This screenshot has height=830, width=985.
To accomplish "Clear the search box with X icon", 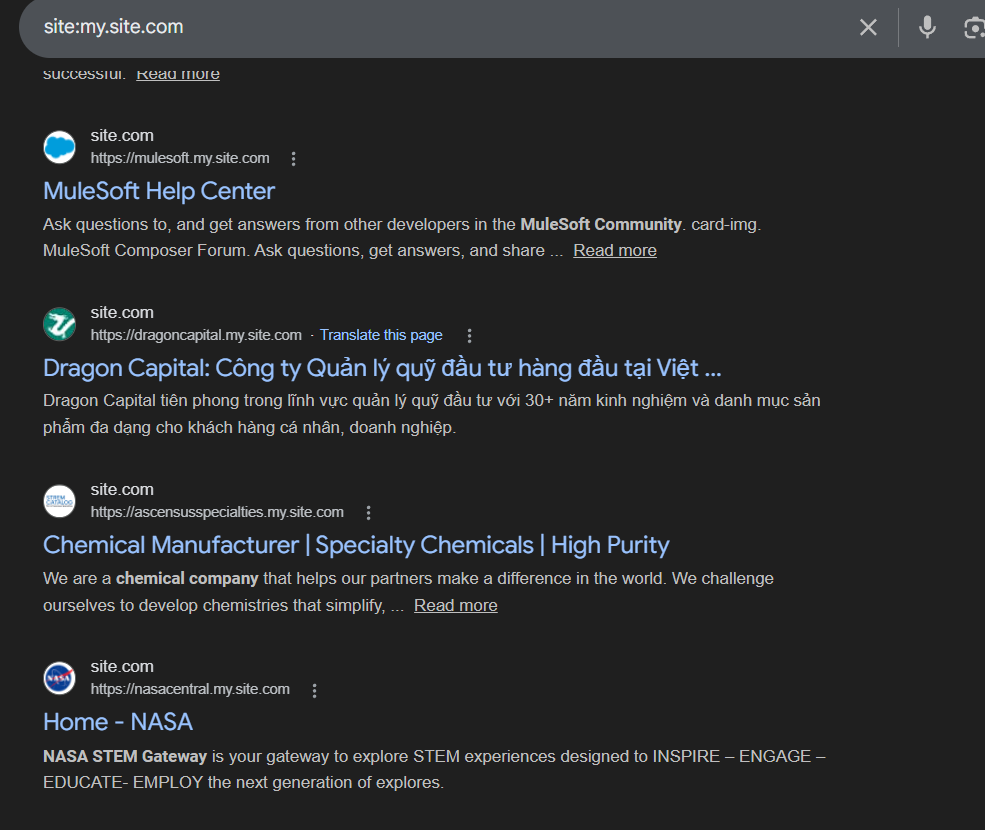I will point(868,28).
